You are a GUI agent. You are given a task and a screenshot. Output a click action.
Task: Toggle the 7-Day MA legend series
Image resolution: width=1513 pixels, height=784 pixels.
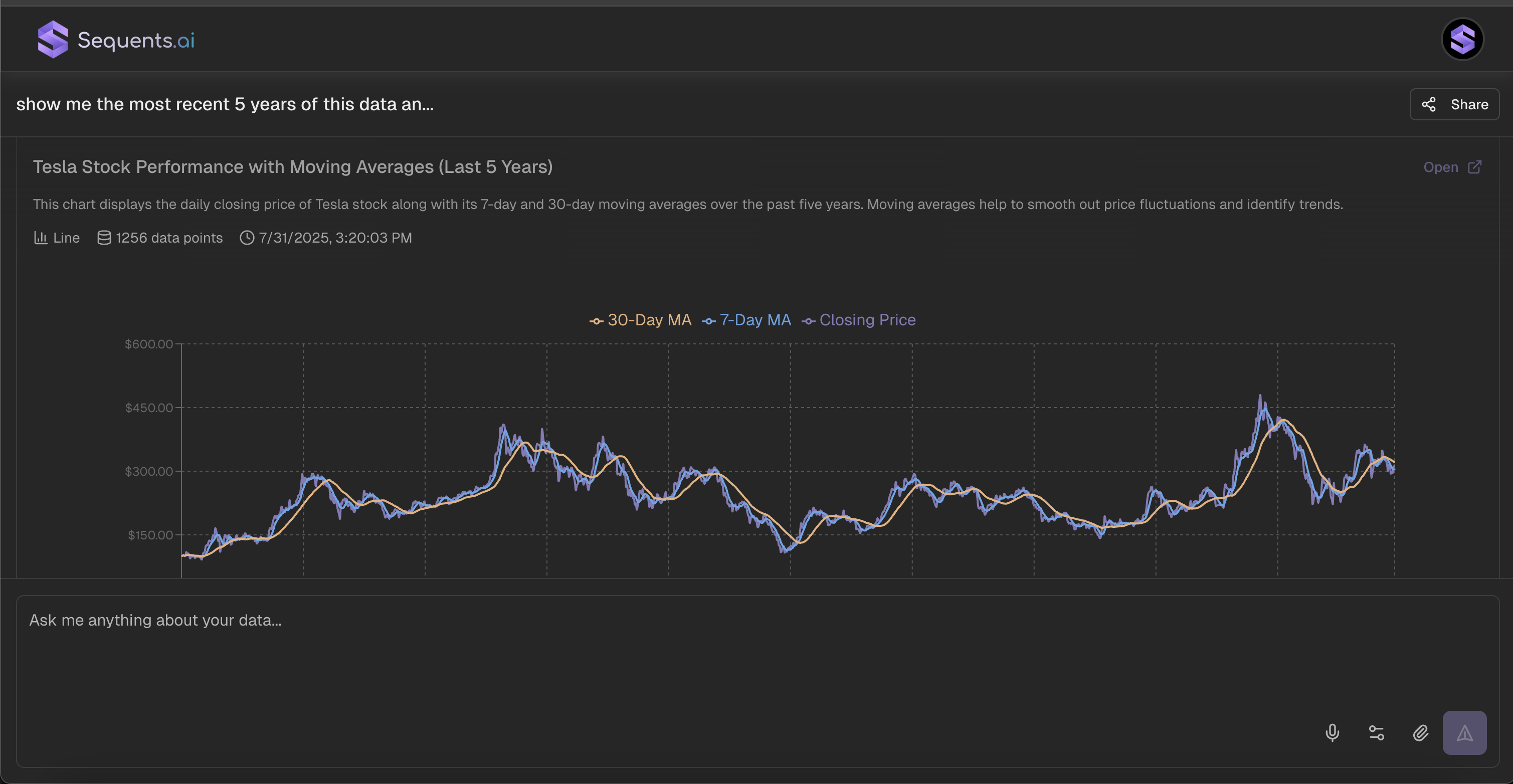pos(746,320)
